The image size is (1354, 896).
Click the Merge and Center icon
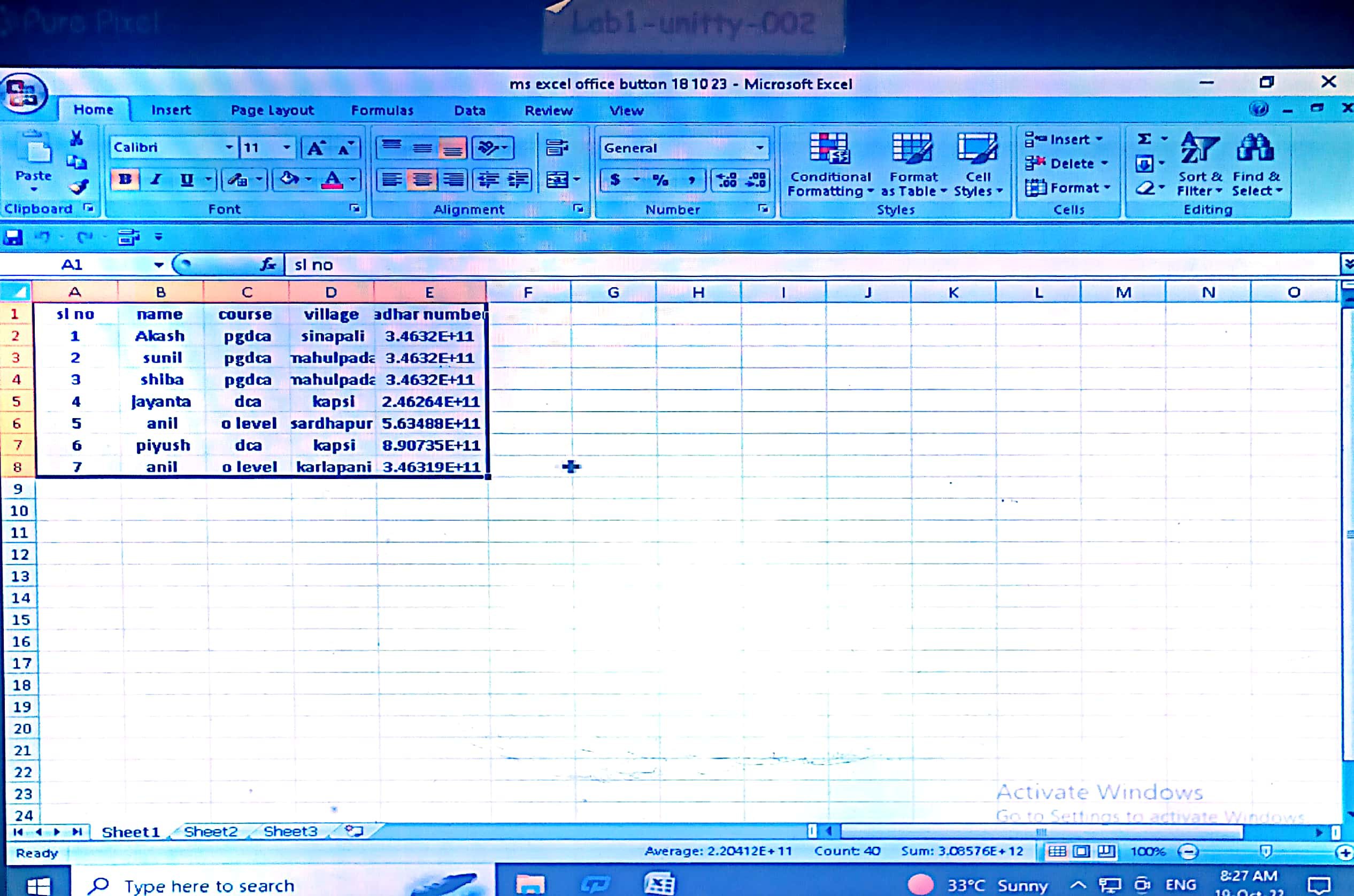click(x=557, y=181)
